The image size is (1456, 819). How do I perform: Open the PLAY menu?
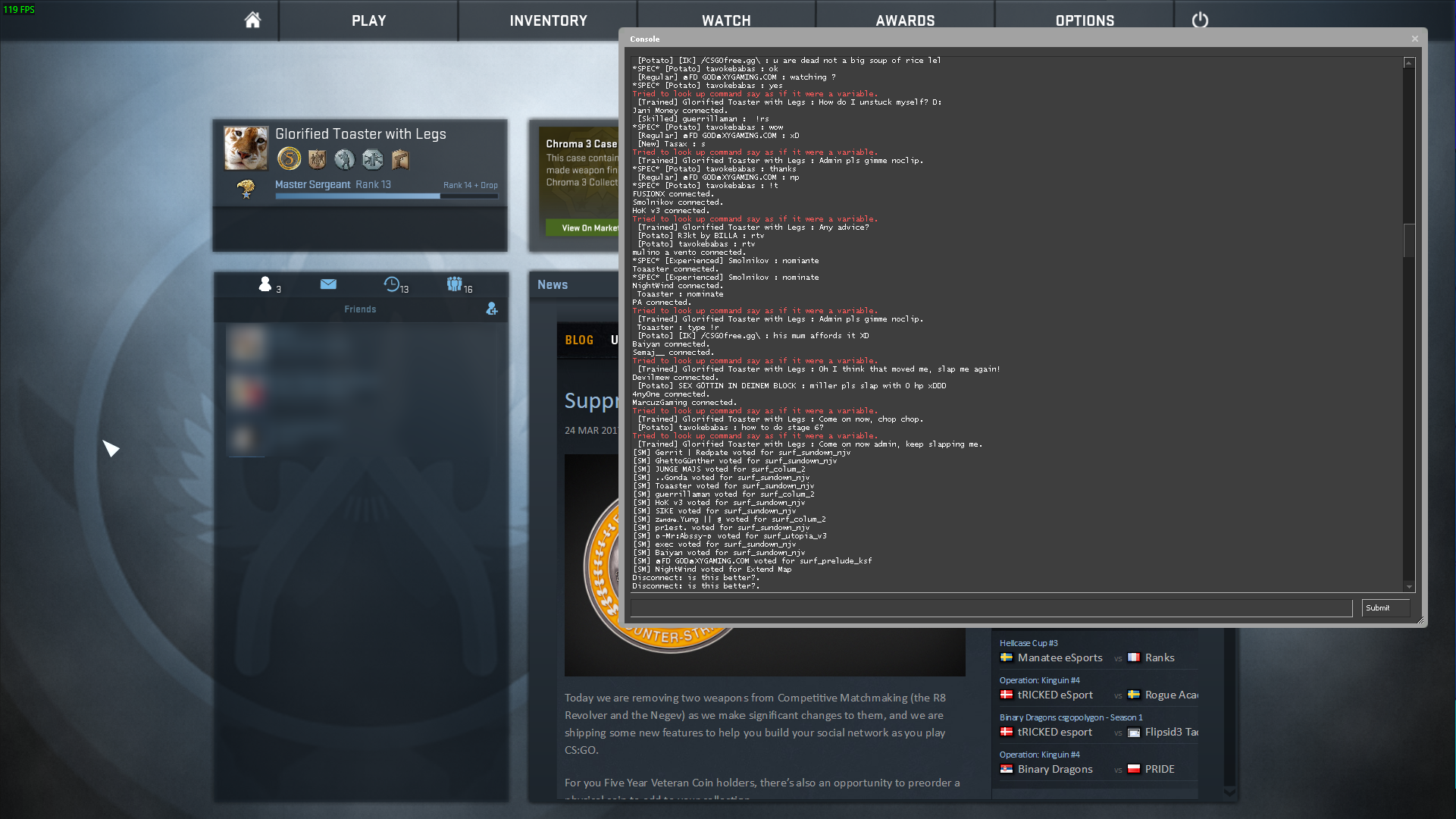coord(368,20)
